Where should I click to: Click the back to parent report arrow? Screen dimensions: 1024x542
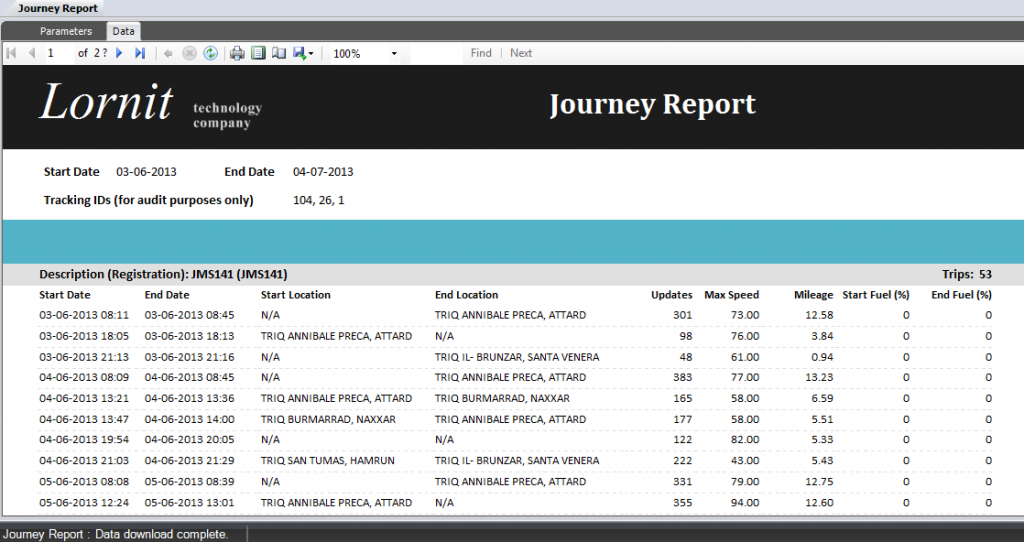168,53
